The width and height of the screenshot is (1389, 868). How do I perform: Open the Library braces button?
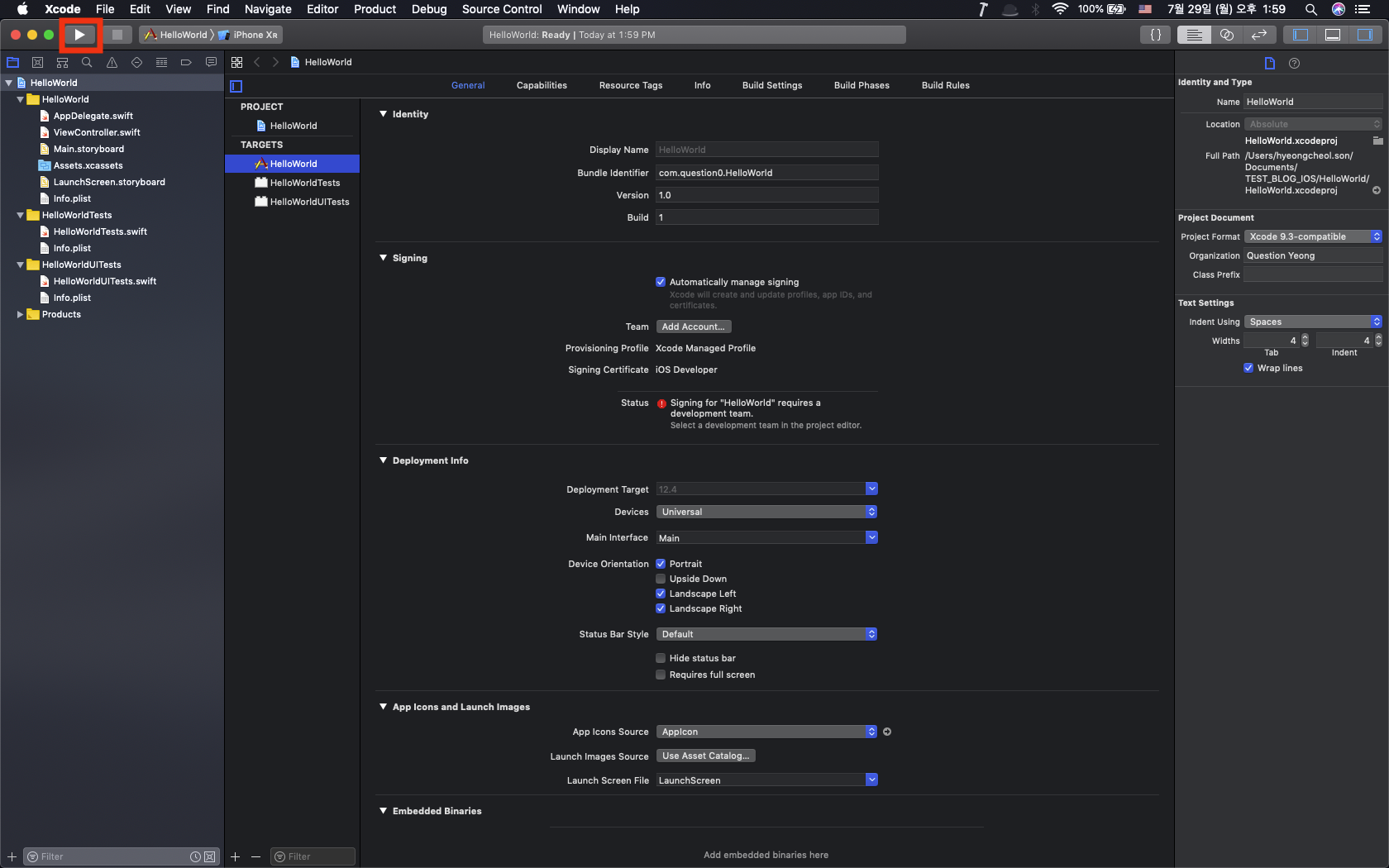pos(1156,35)
